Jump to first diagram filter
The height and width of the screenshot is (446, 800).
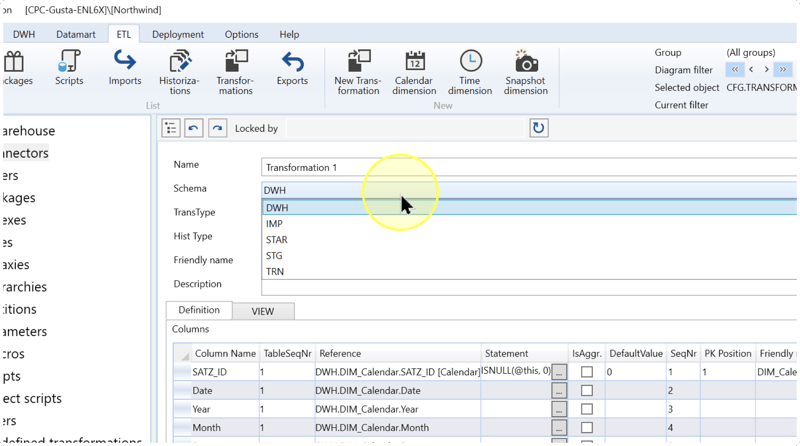coord(735,69)
